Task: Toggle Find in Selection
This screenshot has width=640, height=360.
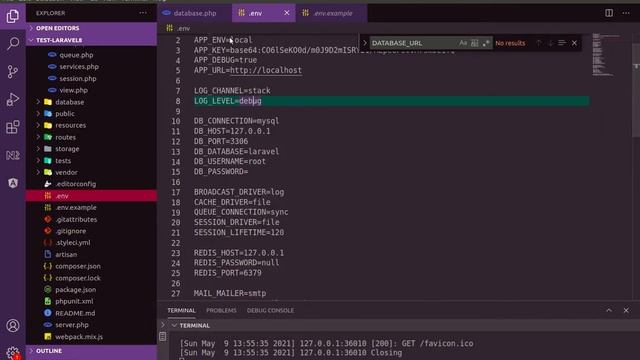Action: tap(562, 43)
